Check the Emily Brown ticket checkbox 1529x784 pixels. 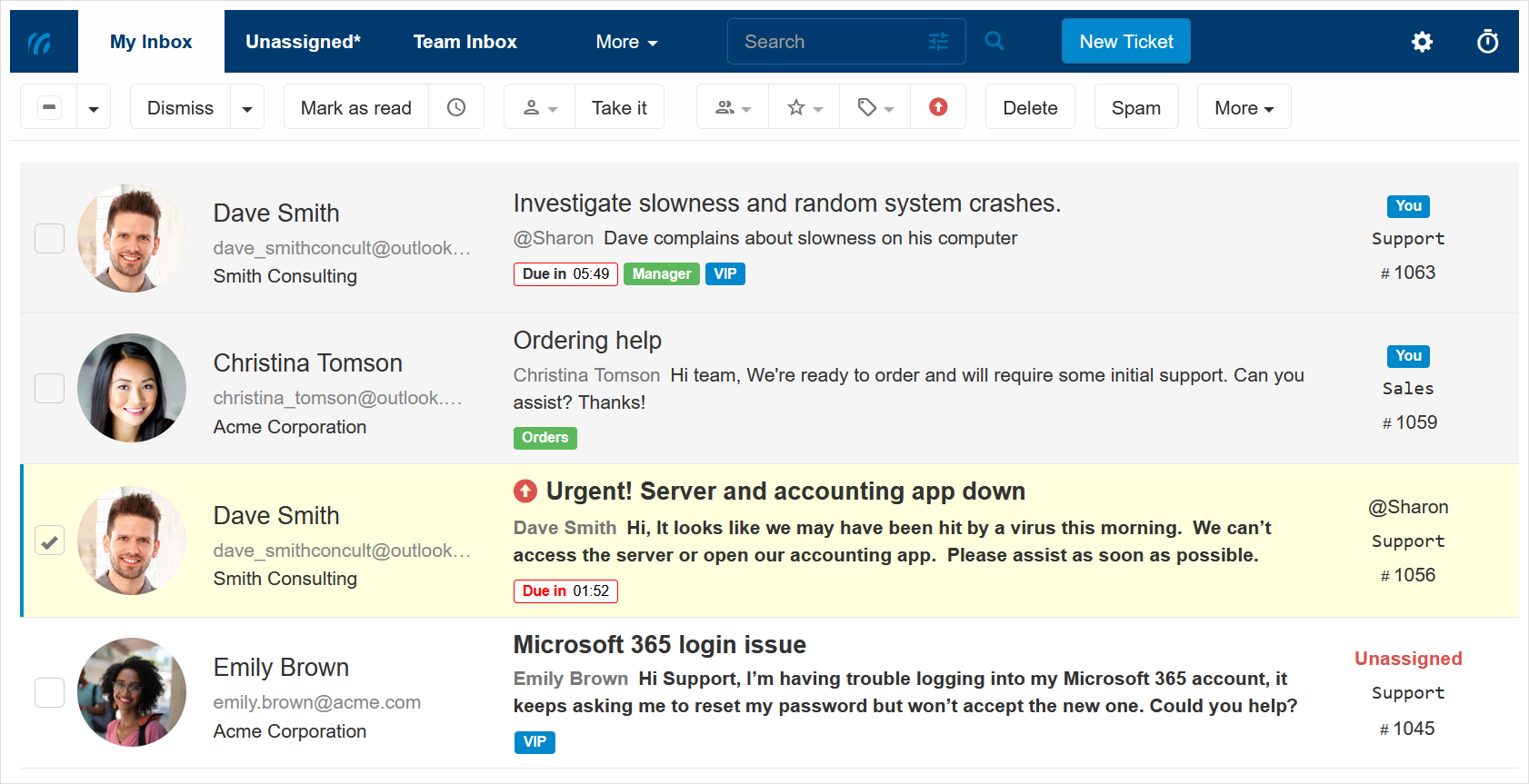point(49,692)
